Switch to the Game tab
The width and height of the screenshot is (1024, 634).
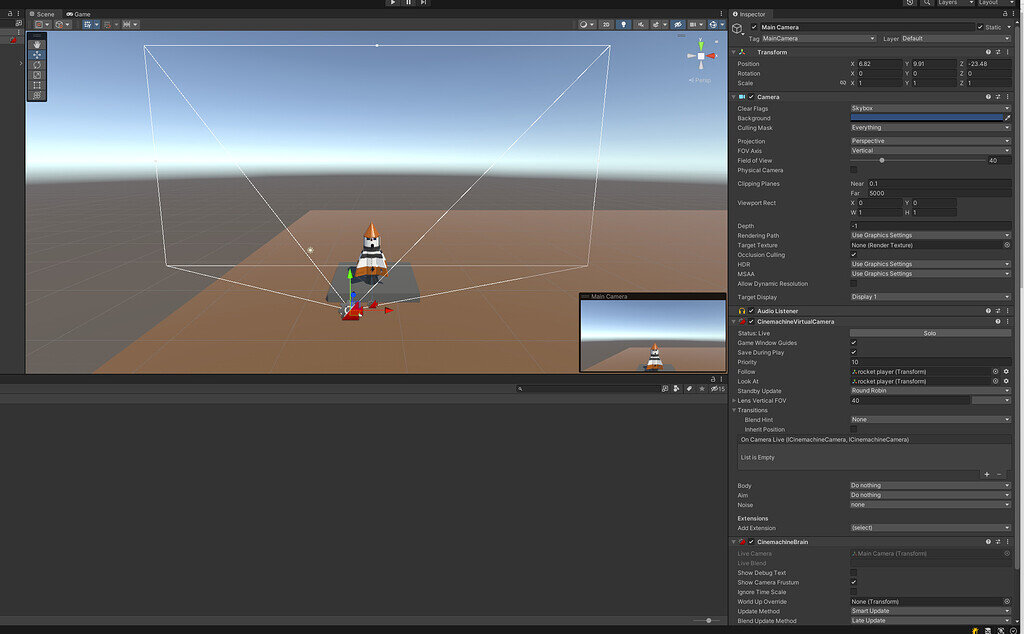[x=80, y=14]
